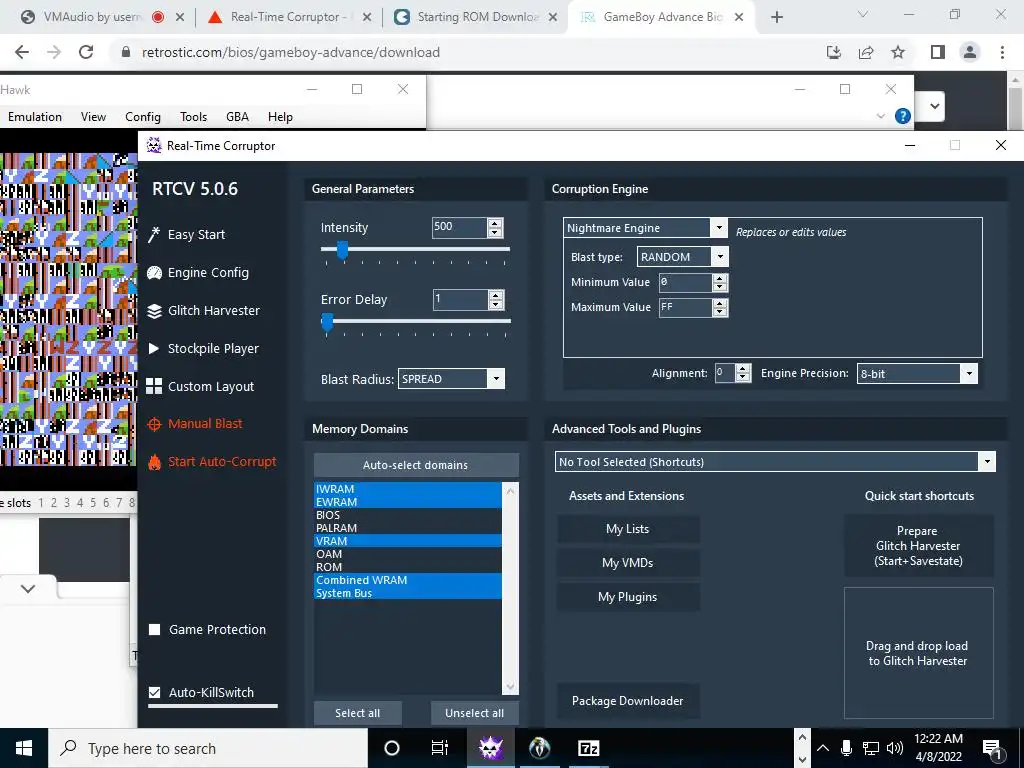The width and height of the screenshot is (1024, 768).
Task: Open Chrome profile avatar
Action: pyautogui.click(x=970, y=52)
